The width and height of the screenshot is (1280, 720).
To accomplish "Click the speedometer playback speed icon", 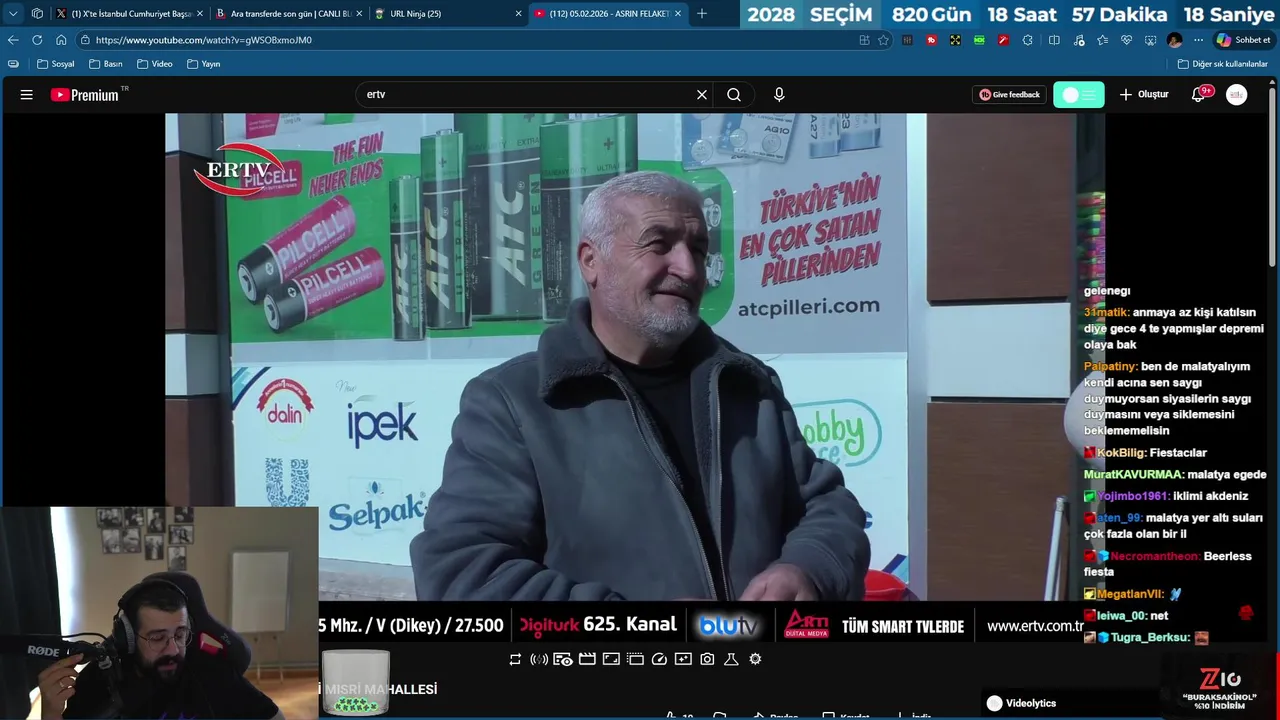I will tap(659, 659).
